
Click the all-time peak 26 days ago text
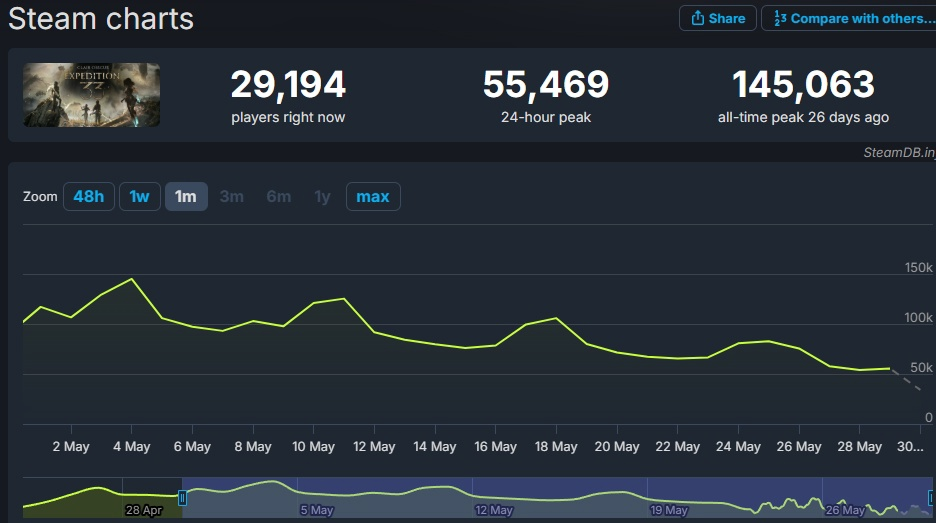803,117
